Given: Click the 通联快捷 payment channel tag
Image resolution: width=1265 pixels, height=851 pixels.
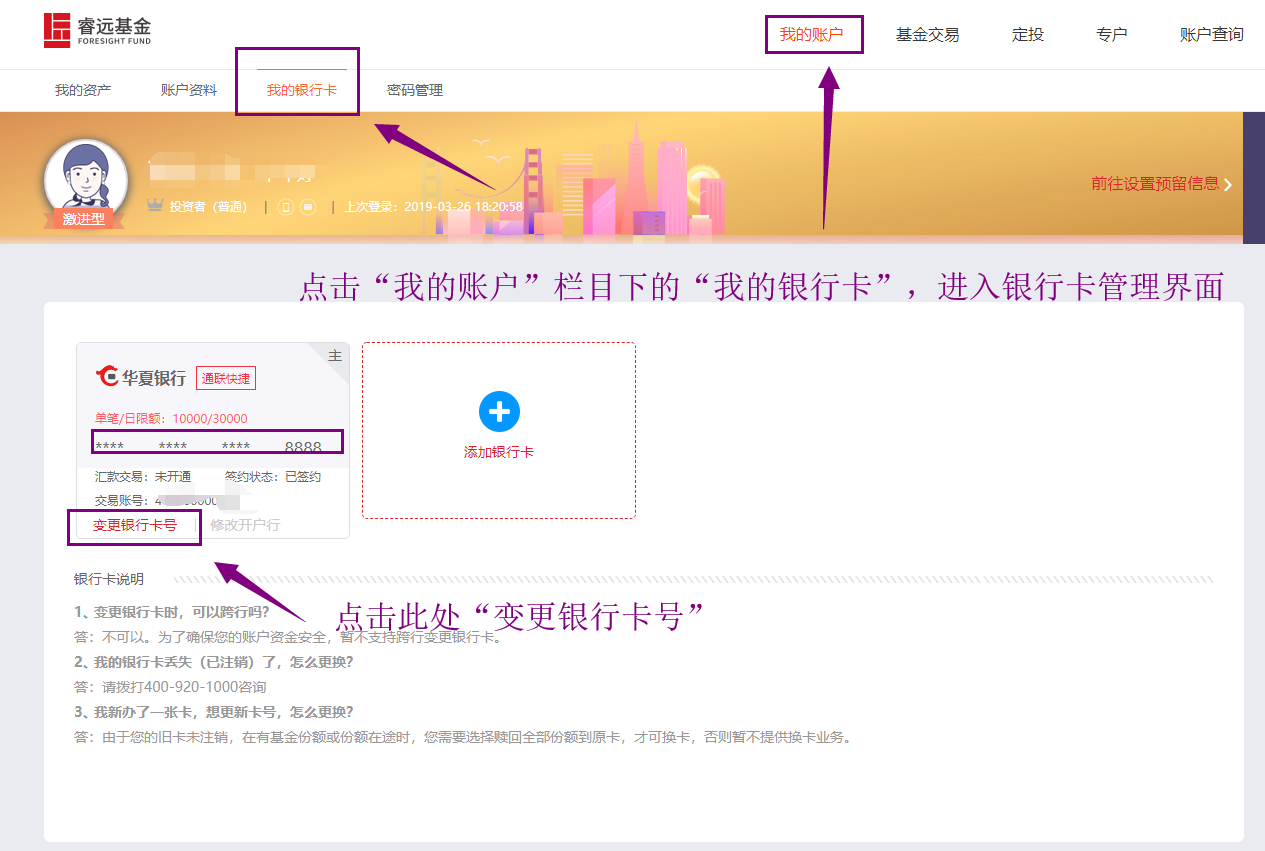Looking at the screenshot, I should [x=226, y=378].
